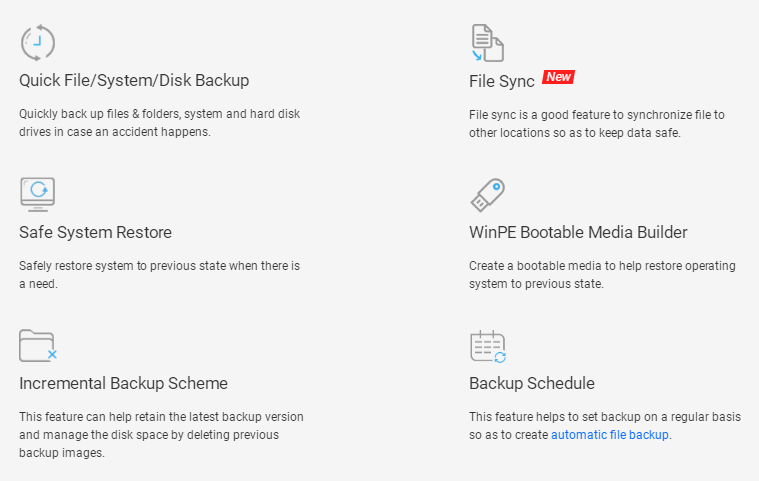Image resolution: width=759 pixels, height=481 pixels.
Task: Click the File Sync heading
Action: [x=502, y=82]
